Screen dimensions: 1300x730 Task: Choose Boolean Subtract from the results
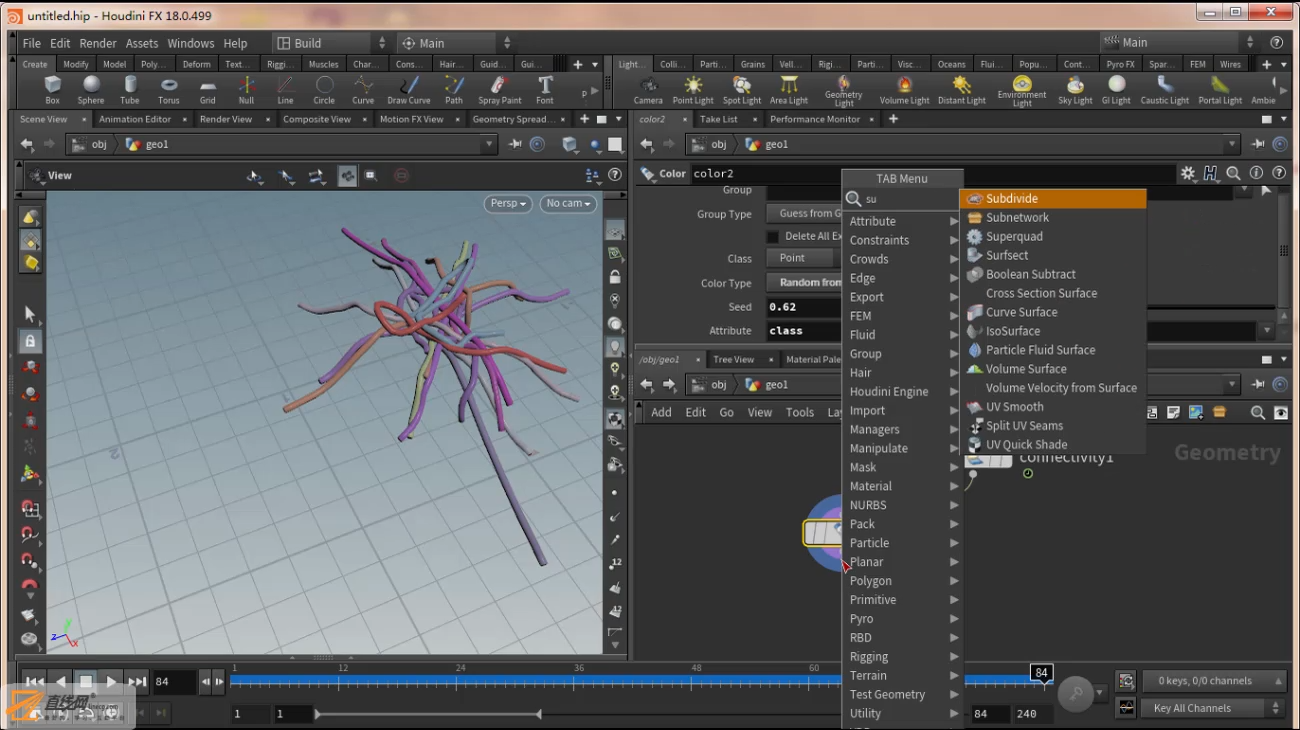point(1053,274)
